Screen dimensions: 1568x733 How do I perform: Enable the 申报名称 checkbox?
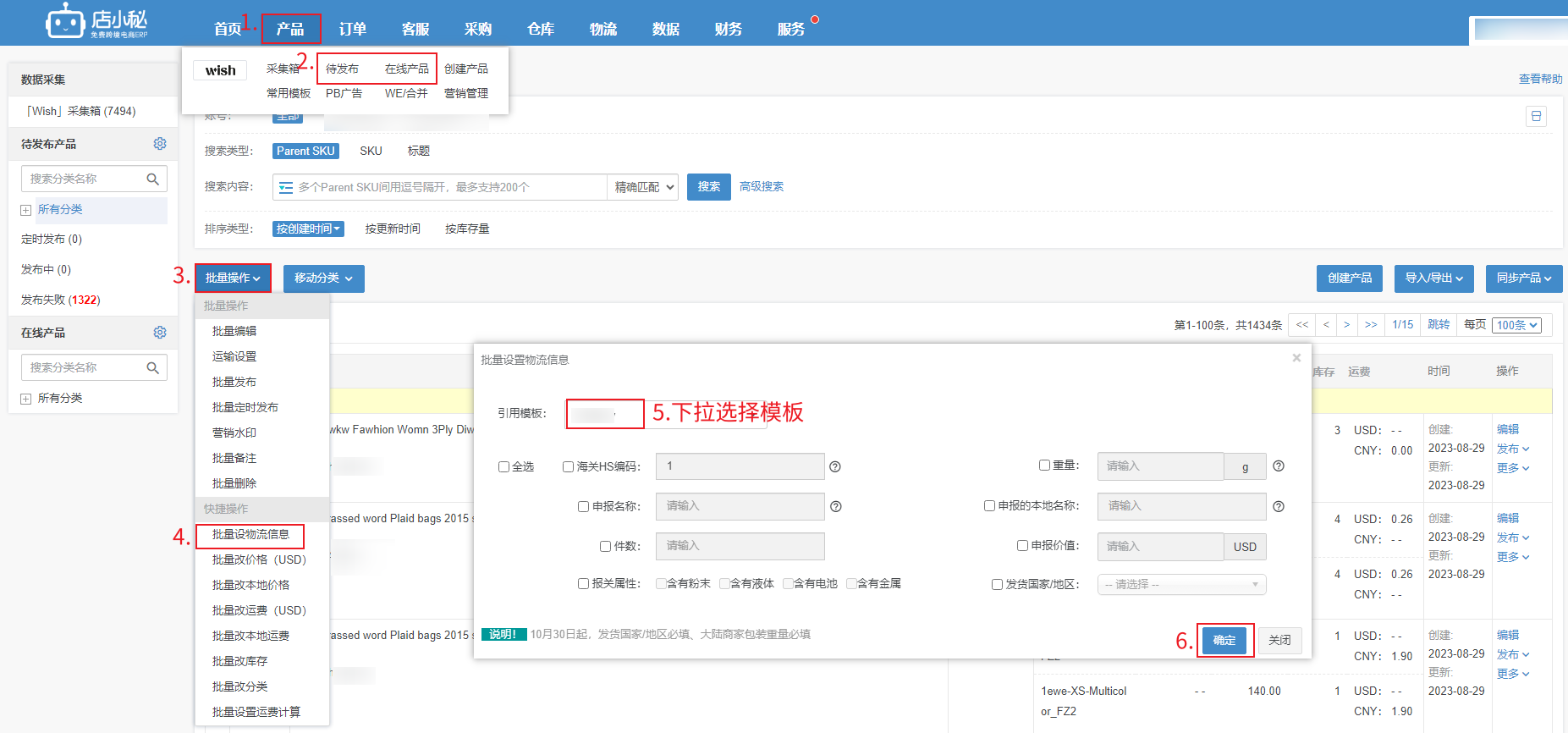click(x=583, y=506)
